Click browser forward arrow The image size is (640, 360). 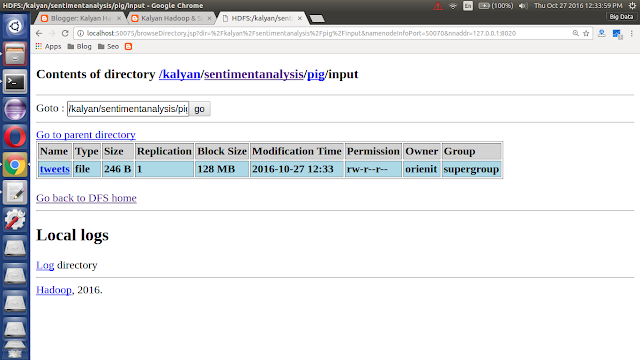52,33
